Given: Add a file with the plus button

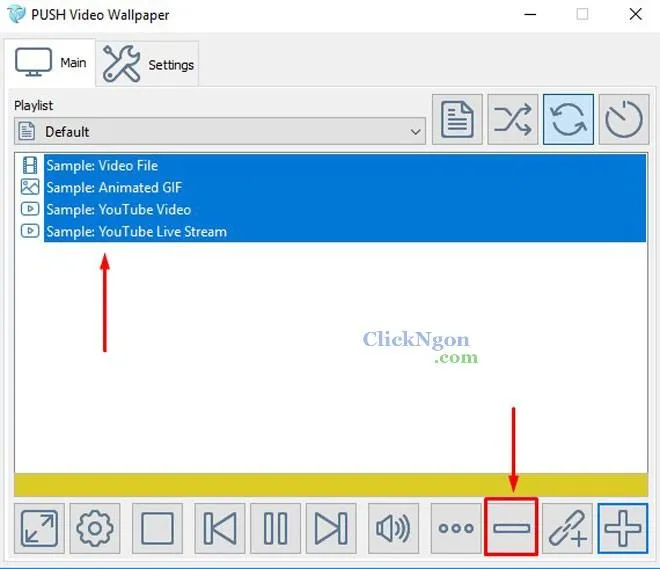Looking at the screenshot, I should [x=623, y=528].
